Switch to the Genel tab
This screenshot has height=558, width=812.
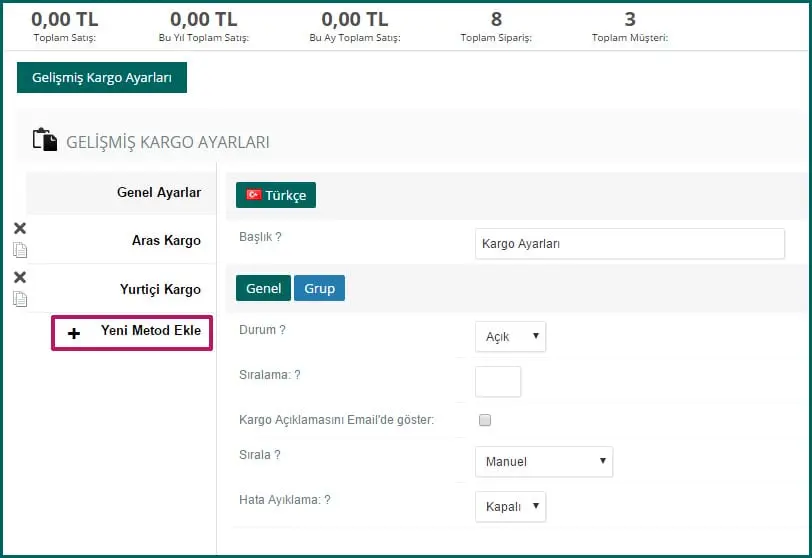point(263,288)
